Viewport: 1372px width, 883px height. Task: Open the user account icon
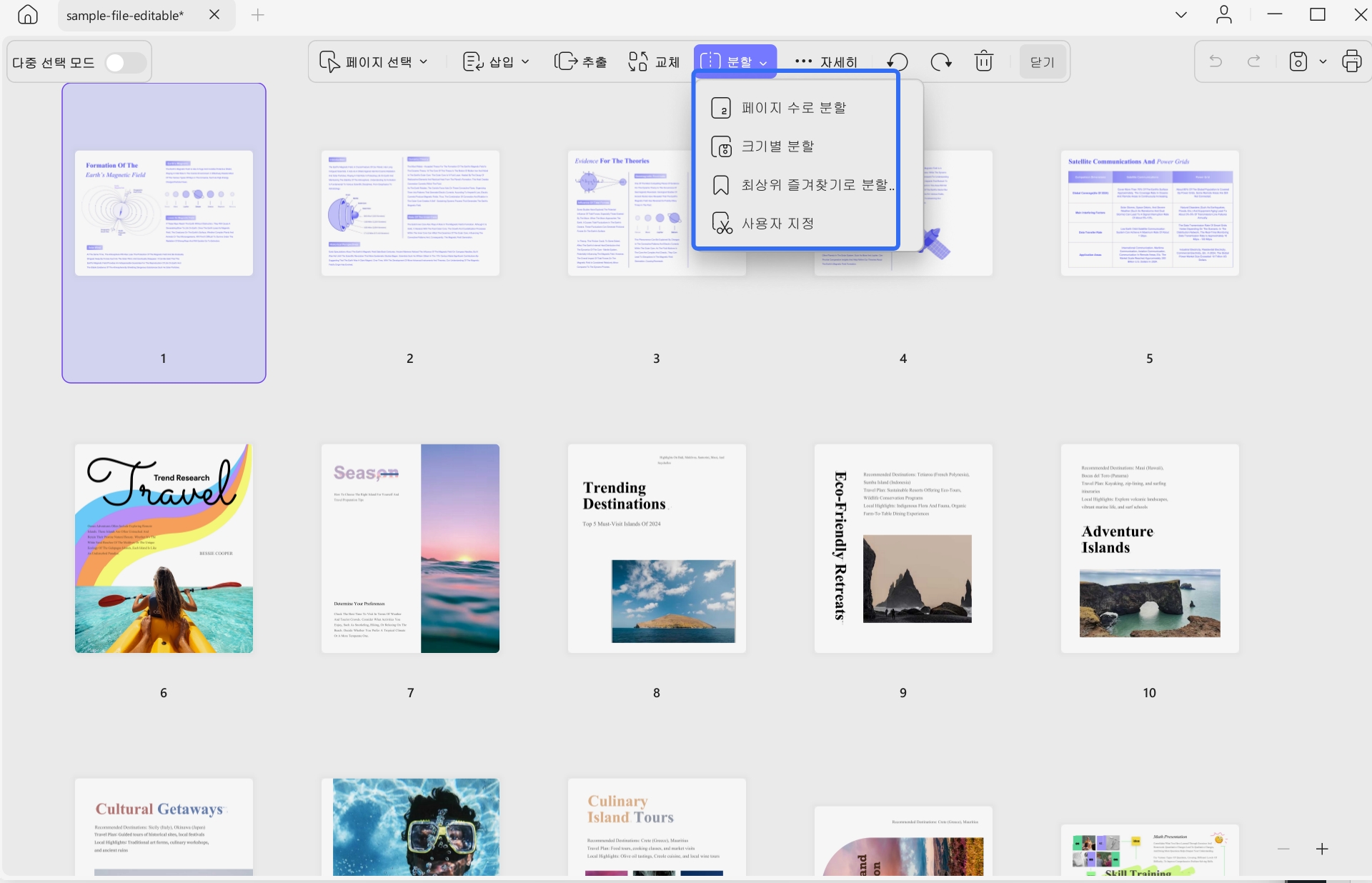(1224, 14)
